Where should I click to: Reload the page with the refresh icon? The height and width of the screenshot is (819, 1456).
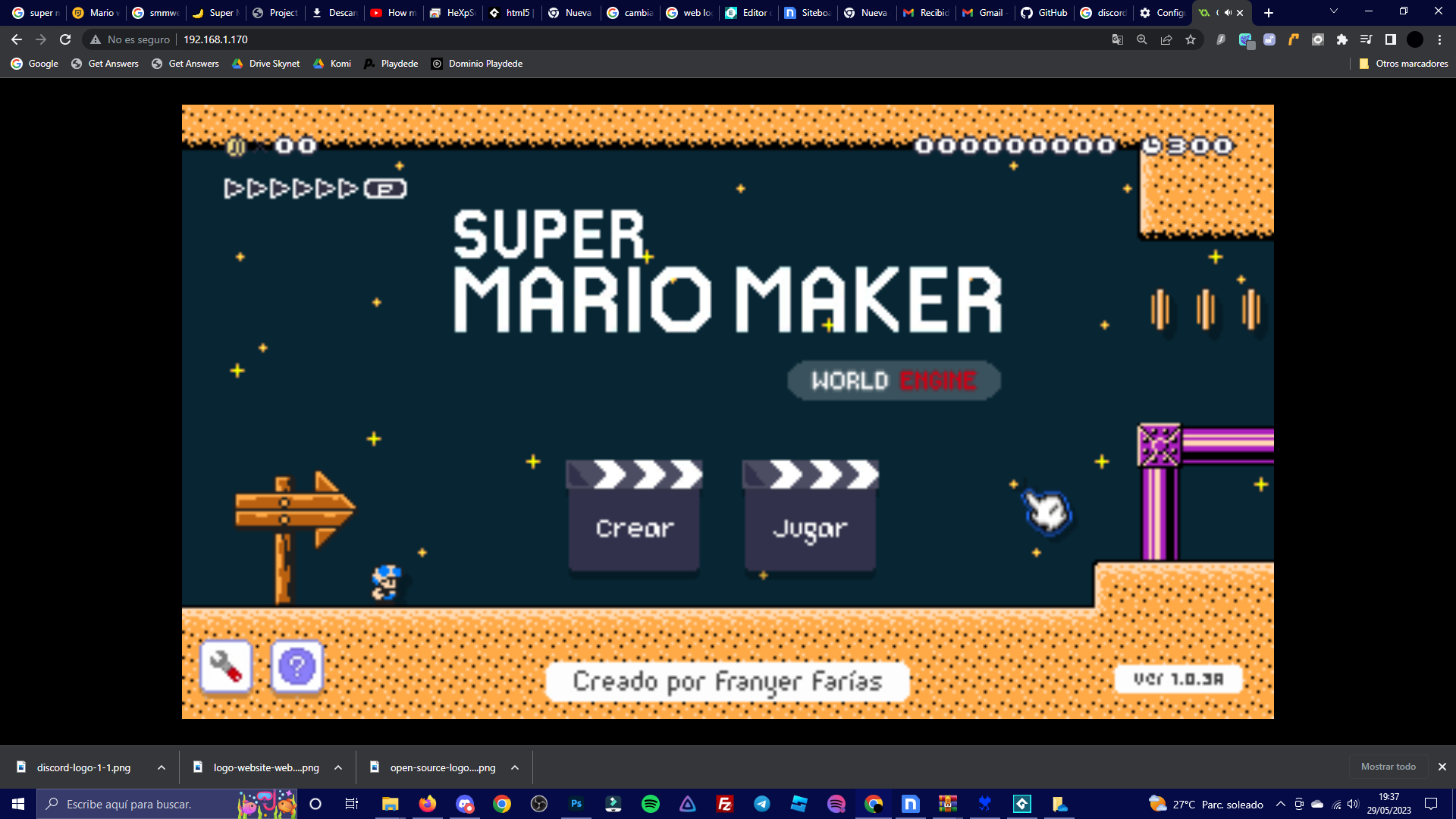pos(65,39)
